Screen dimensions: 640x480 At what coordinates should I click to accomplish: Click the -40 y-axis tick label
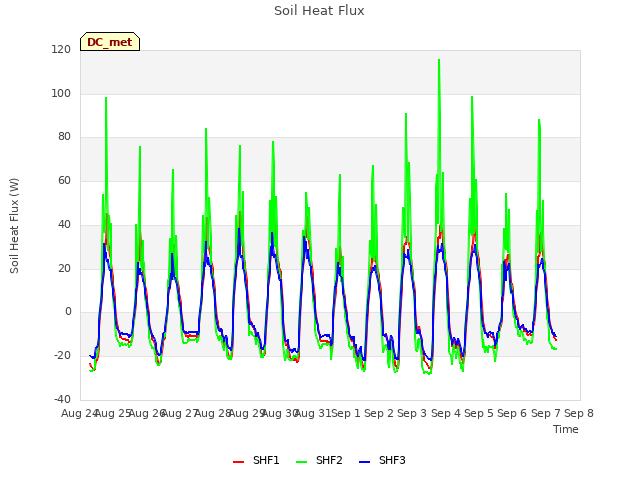click(x=62, y=399)
